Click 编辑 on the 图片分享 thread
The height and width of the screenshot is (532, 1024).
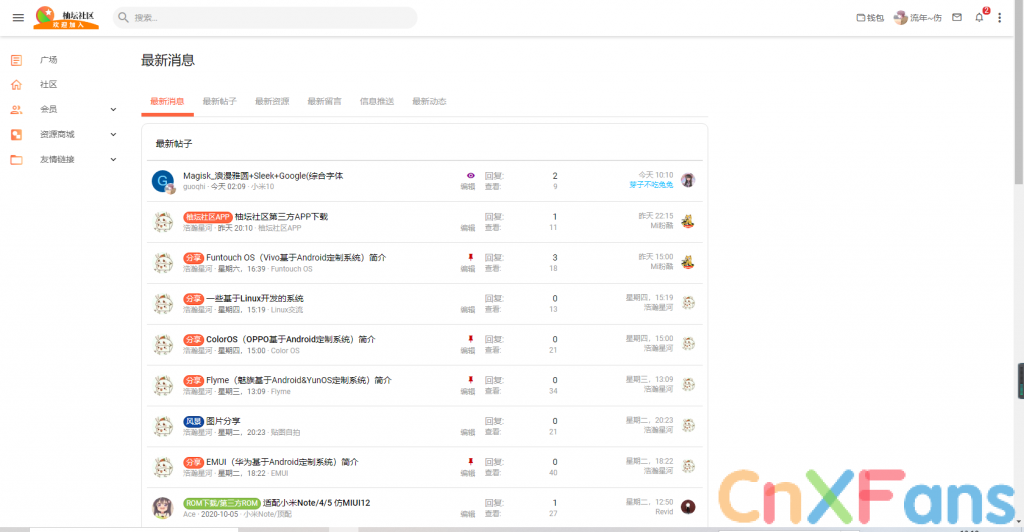coord(467,432)
